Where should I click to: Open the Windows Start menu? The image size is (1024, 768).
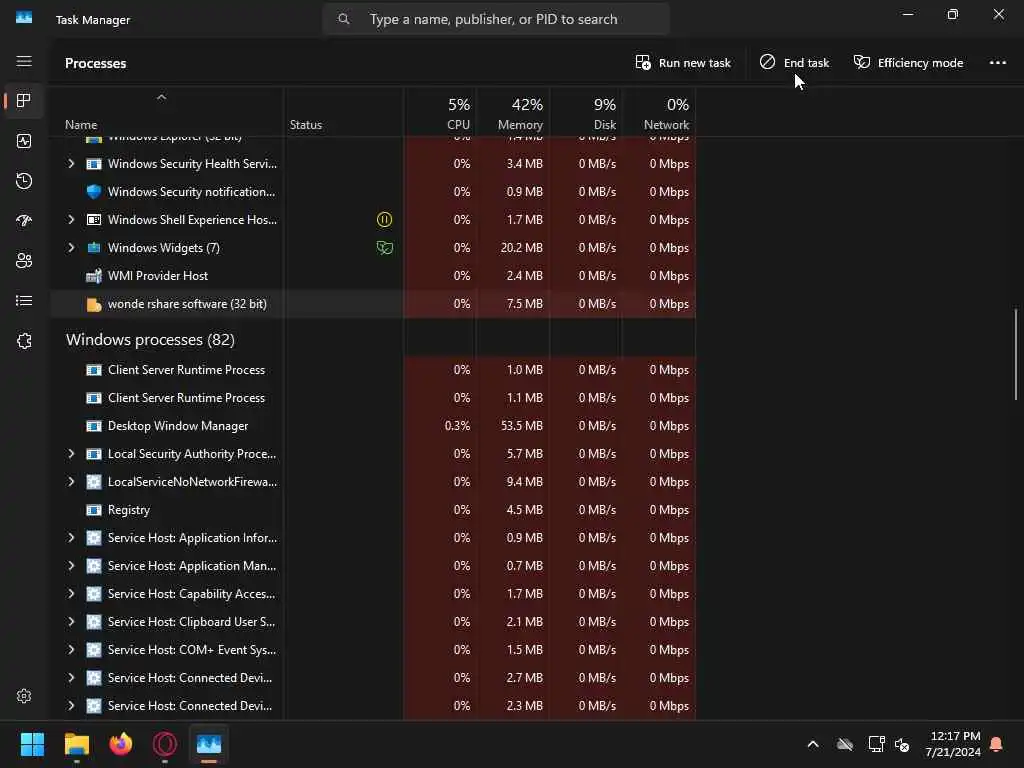[32, 744]
